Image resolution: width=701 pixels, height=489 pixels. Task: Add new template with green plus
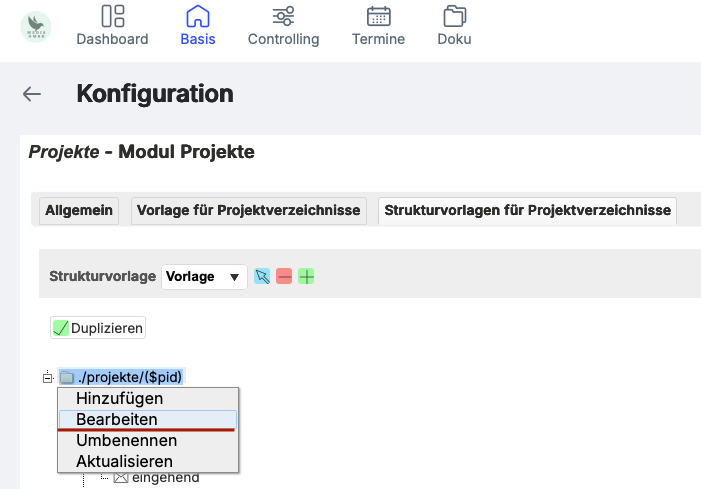coord(306,276)
